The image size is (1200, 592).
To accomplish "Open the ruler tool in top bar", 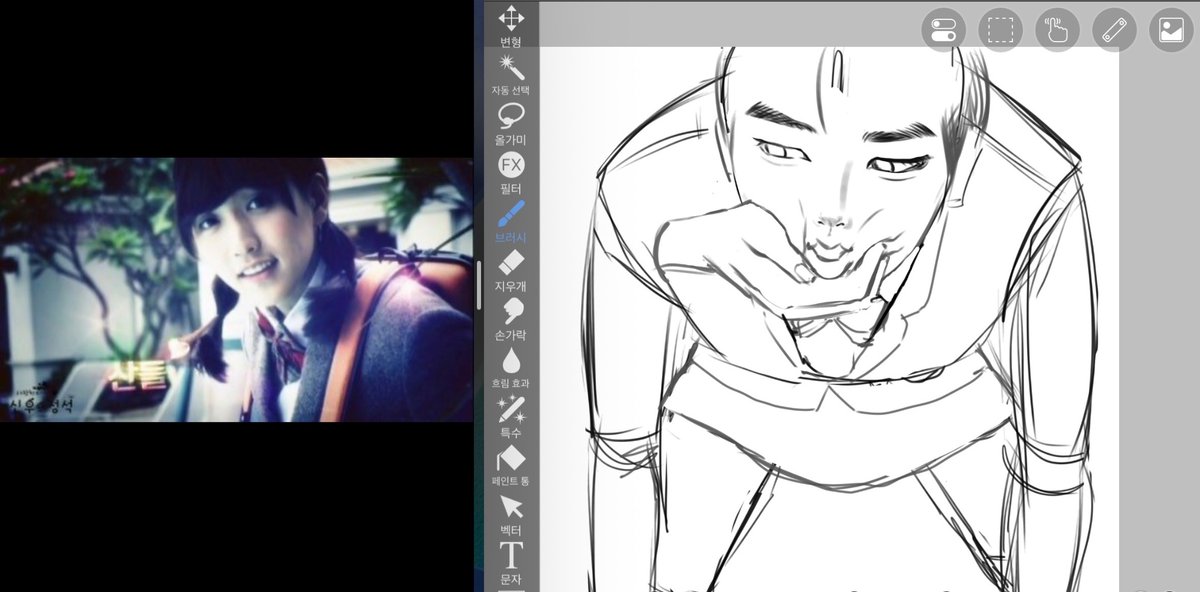I will (1114, 30).
